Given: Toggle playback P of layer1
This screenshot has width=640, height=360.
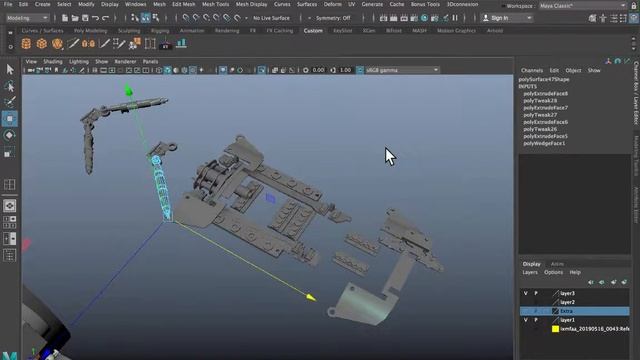Looking at the screenshot, I should point(536,320).
